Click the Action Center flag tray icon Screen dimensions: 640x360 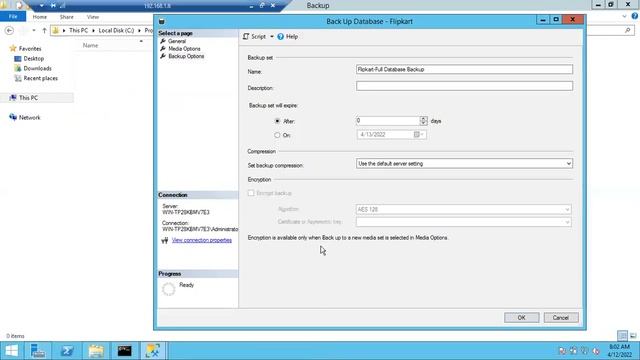click(562, 351)
